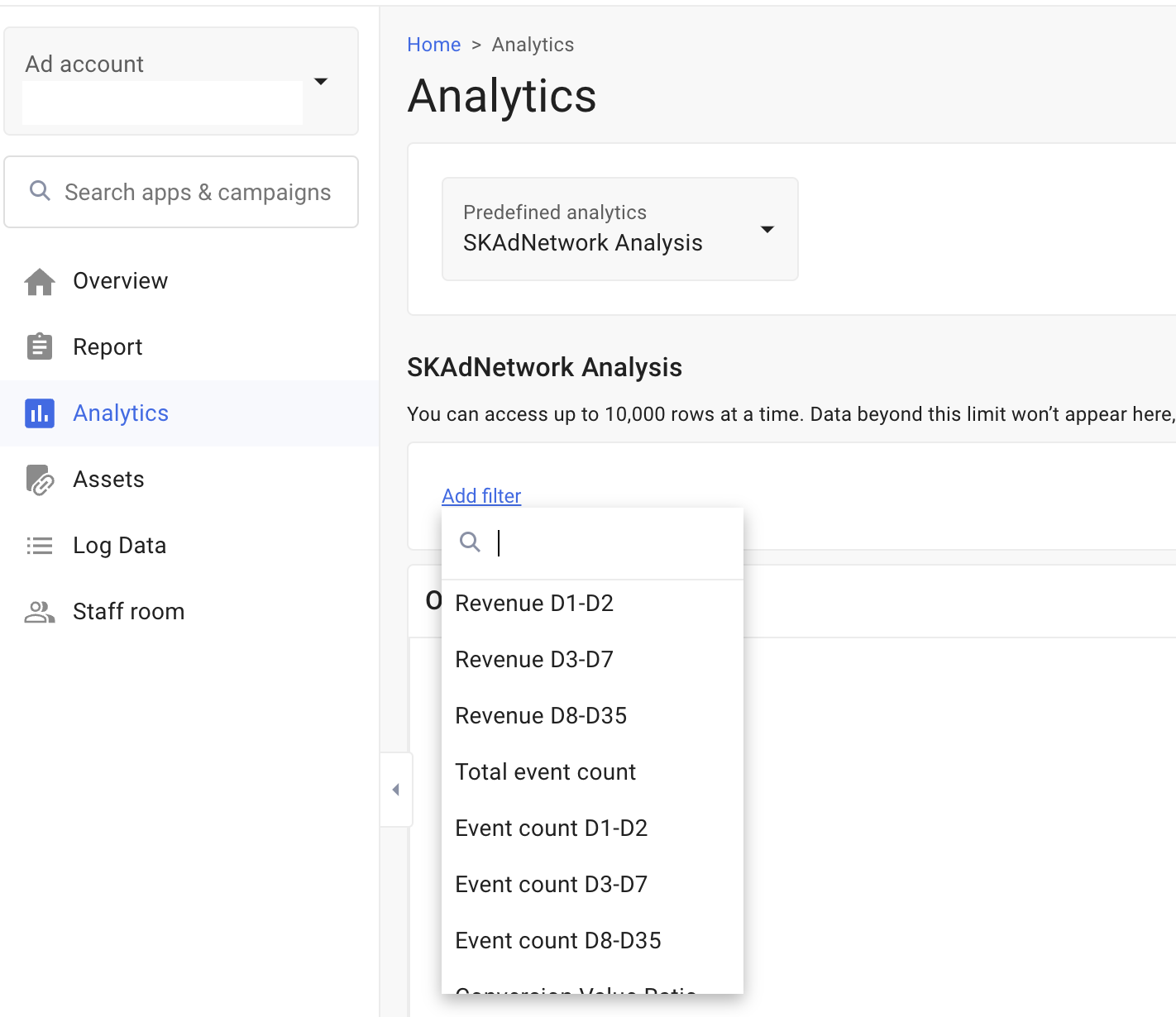Click the filter search text field
This screenshot has height=1017, width=1176.
612,543
